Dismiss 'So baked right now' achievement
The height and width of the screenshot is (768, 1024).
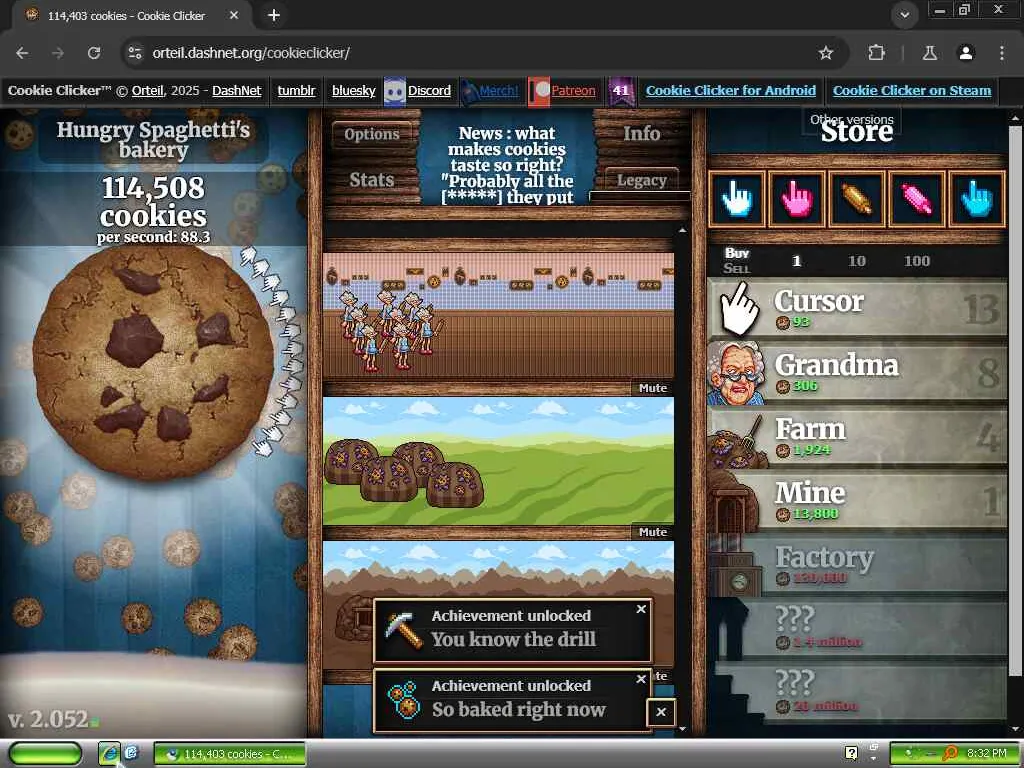point(641,679)
